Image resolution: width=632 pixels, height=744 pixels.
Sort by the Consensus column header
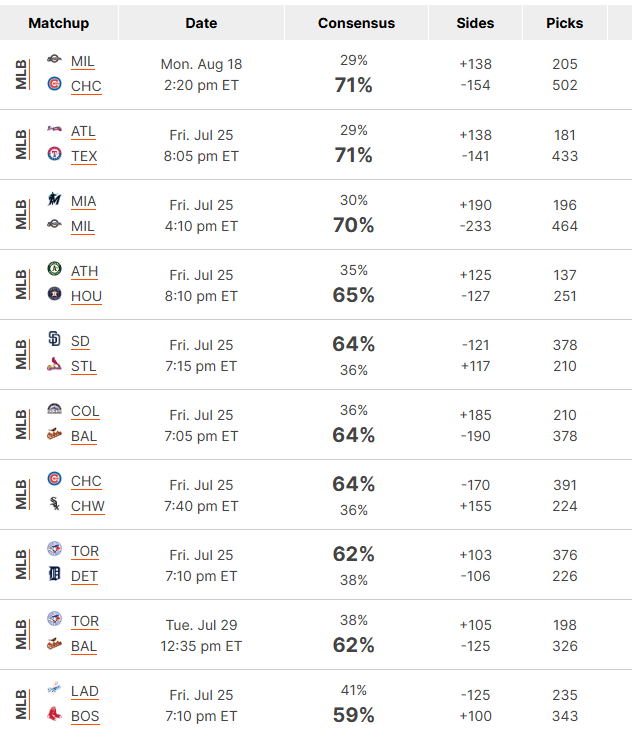pyautogui.click(x=356, y=23)
